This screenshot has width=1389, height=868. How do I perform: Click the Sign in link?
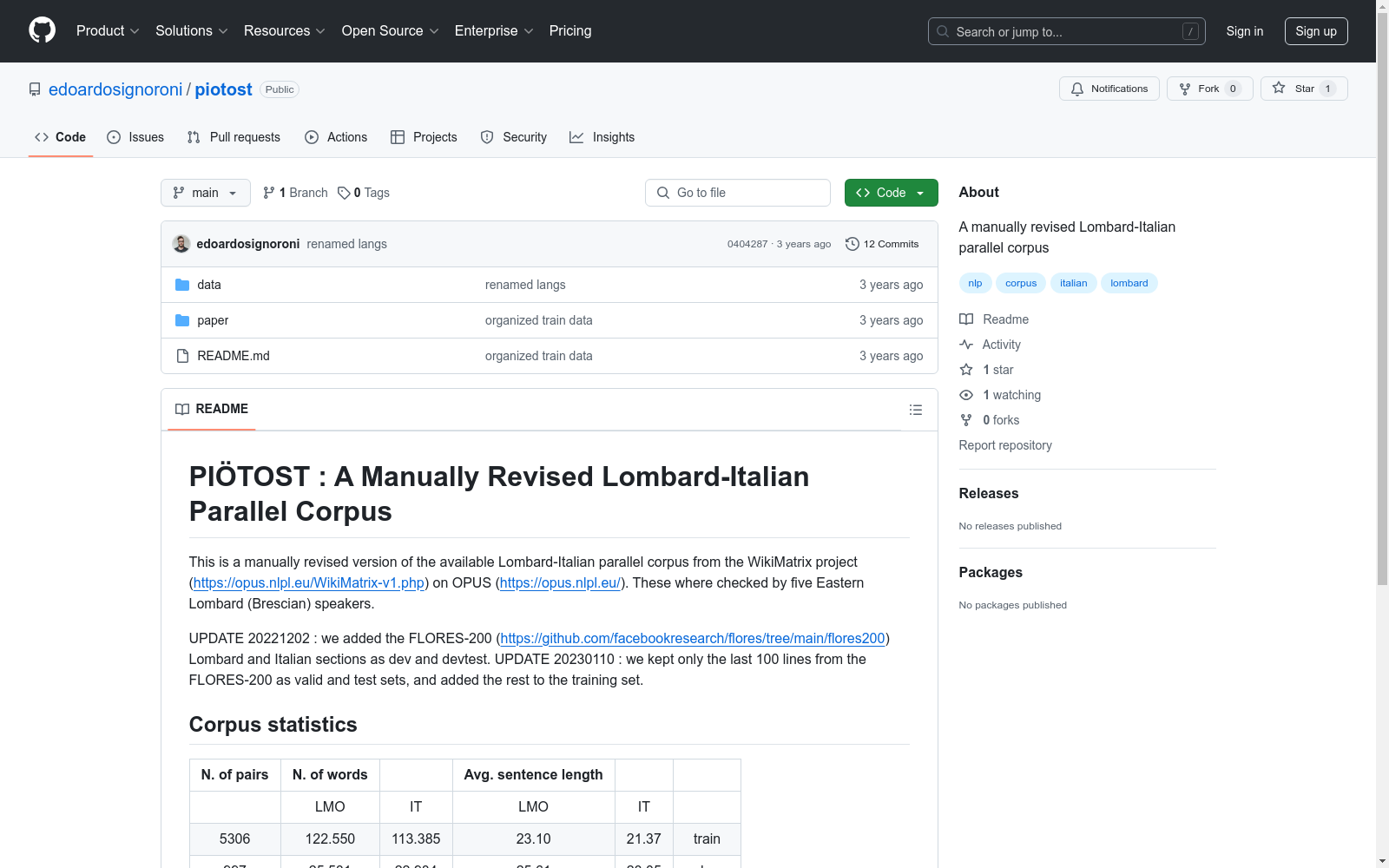(1245, 31)
